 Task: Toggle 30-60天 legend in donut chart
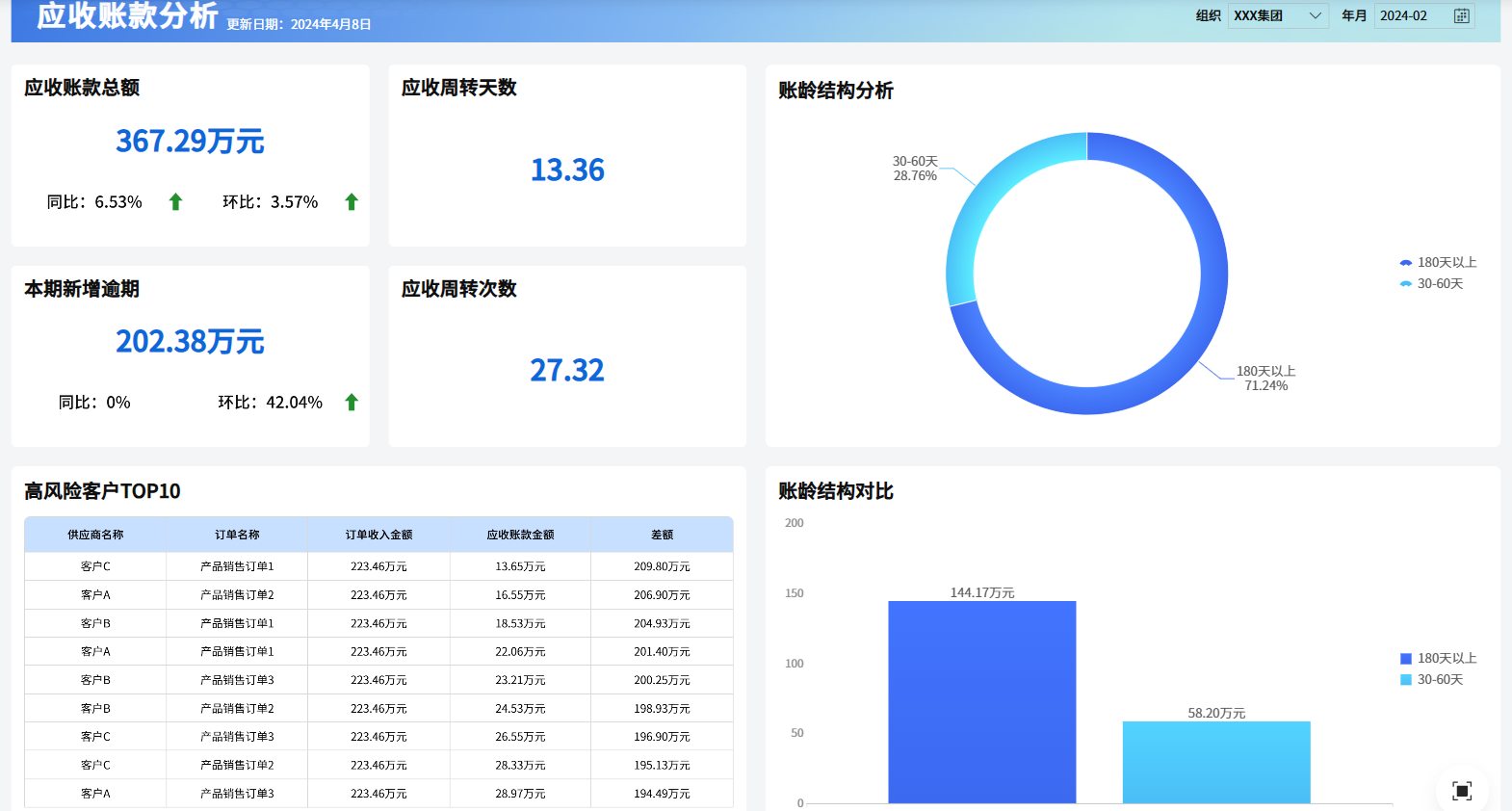(1431, 283)
